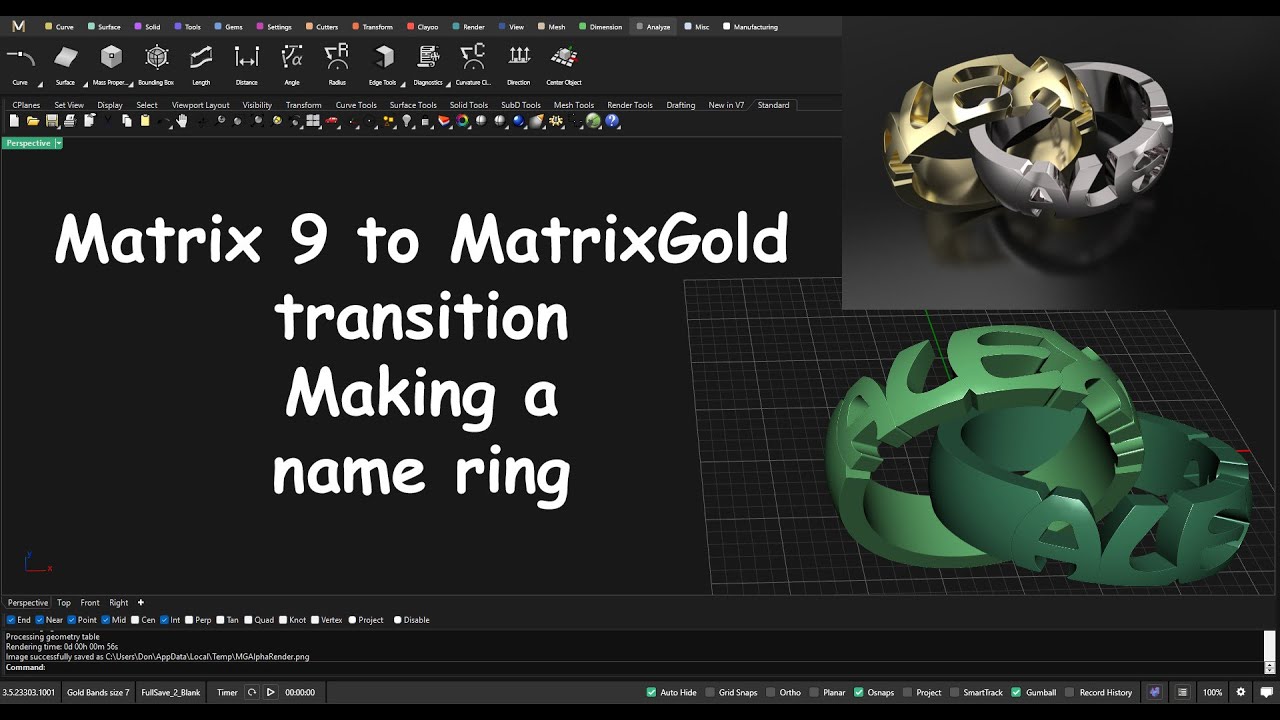Image resolution: width=1280 pixels, height=720 pixels.
Task: Select the Direction analysis tool
Action: [519, 57]
